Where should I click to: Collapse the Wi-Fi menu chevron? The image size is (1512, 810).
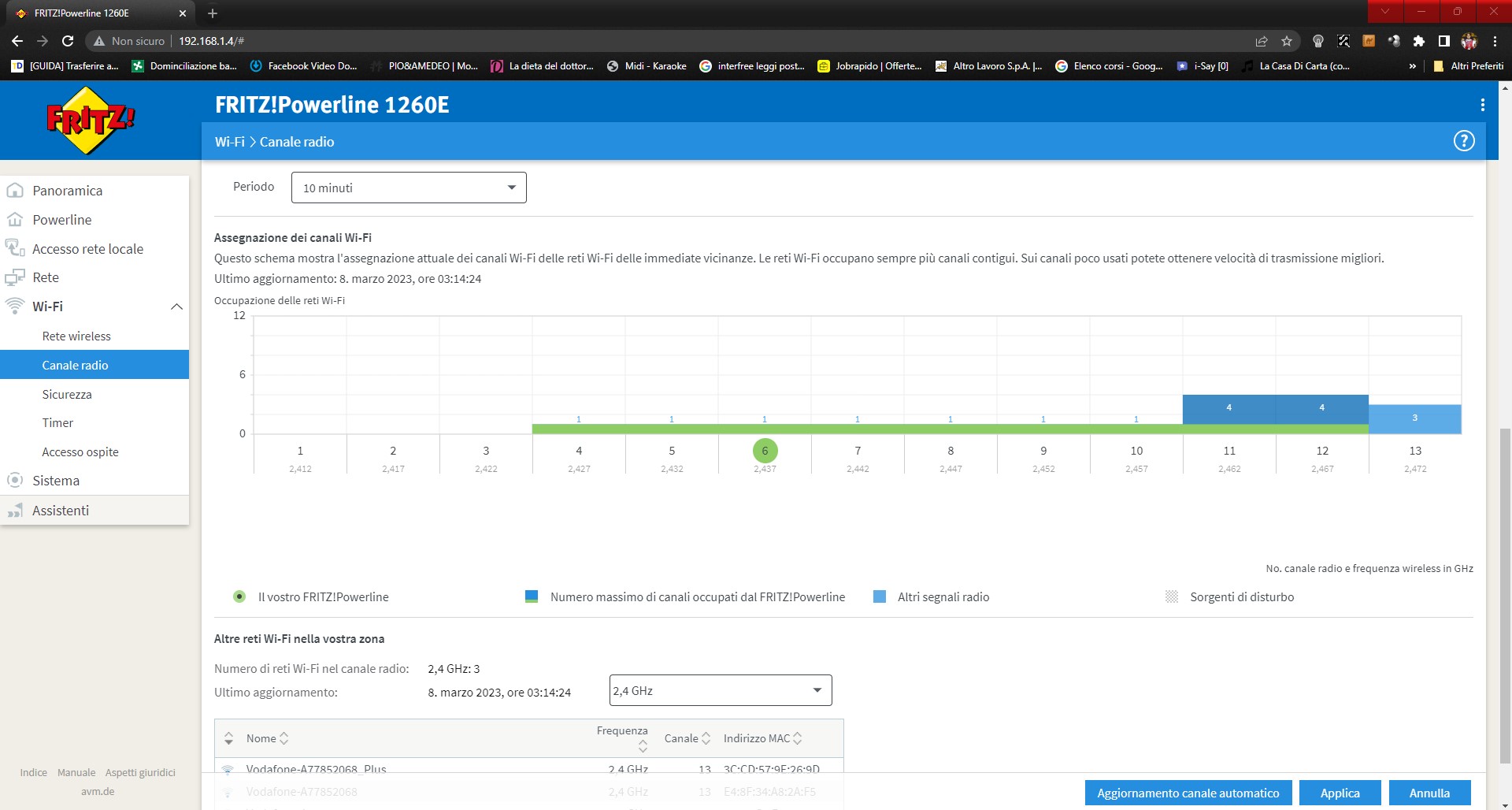tap(176, 307)
